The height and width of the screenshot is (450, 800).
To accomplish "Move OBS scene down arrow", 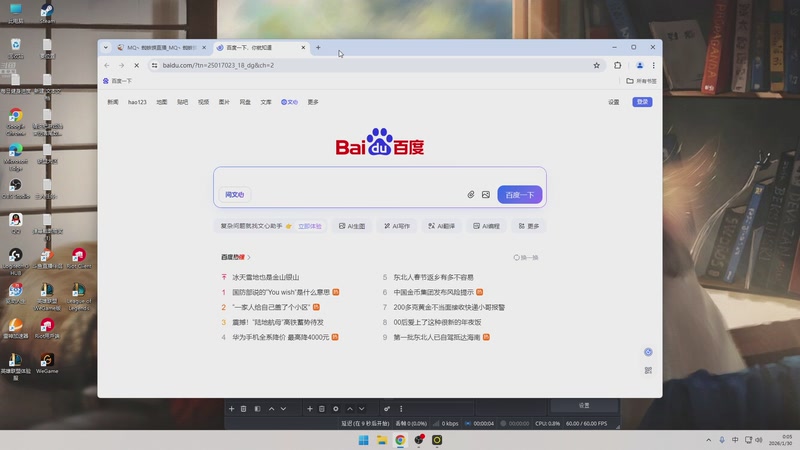I will point(283,409).
